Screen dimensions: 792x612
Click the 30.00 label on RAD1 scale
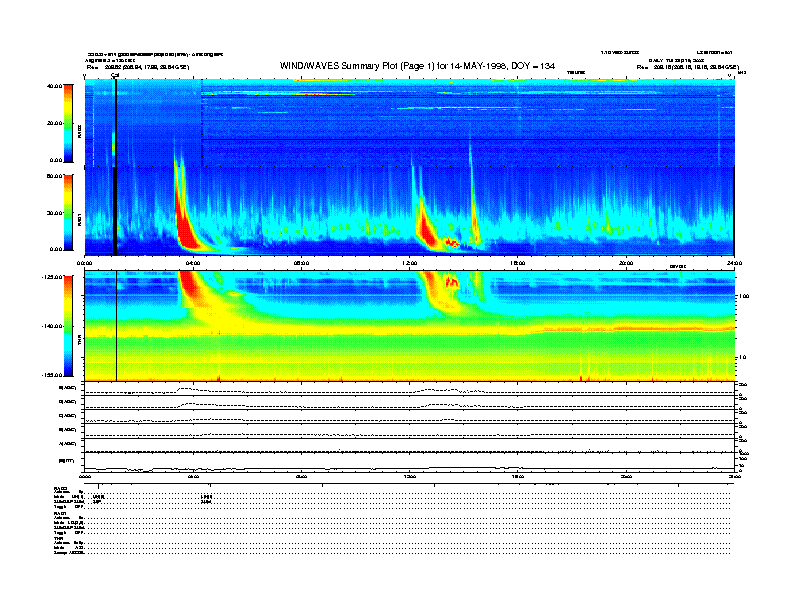[54, 213]
